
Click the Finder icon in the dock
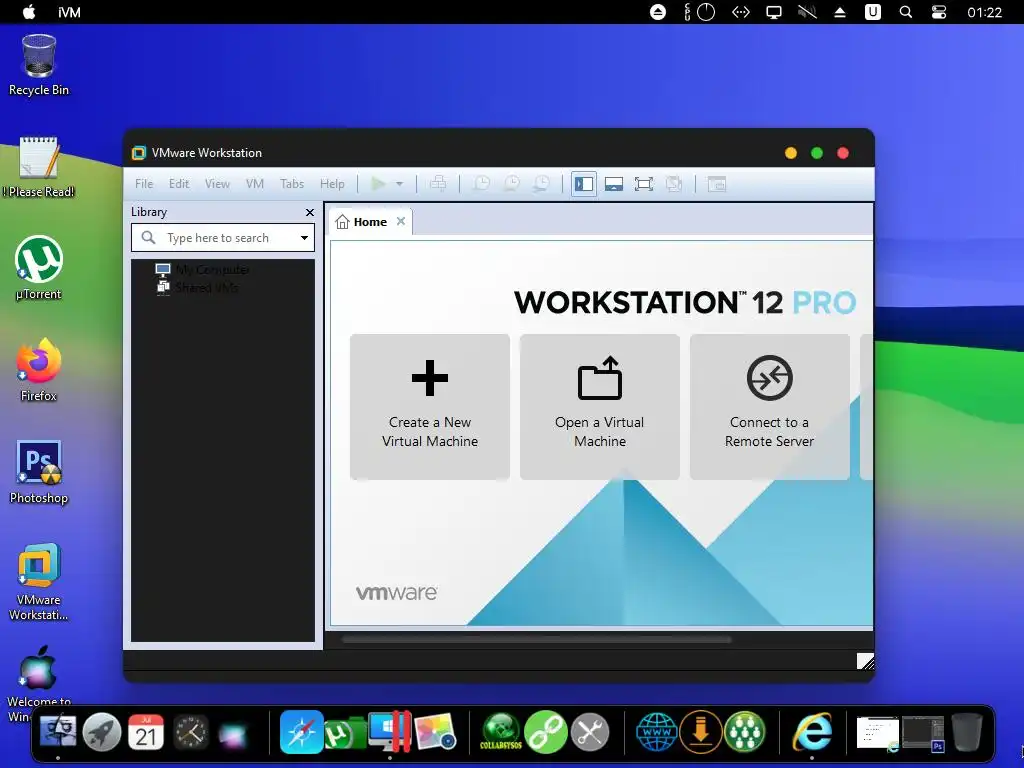(x=58, y=732)
